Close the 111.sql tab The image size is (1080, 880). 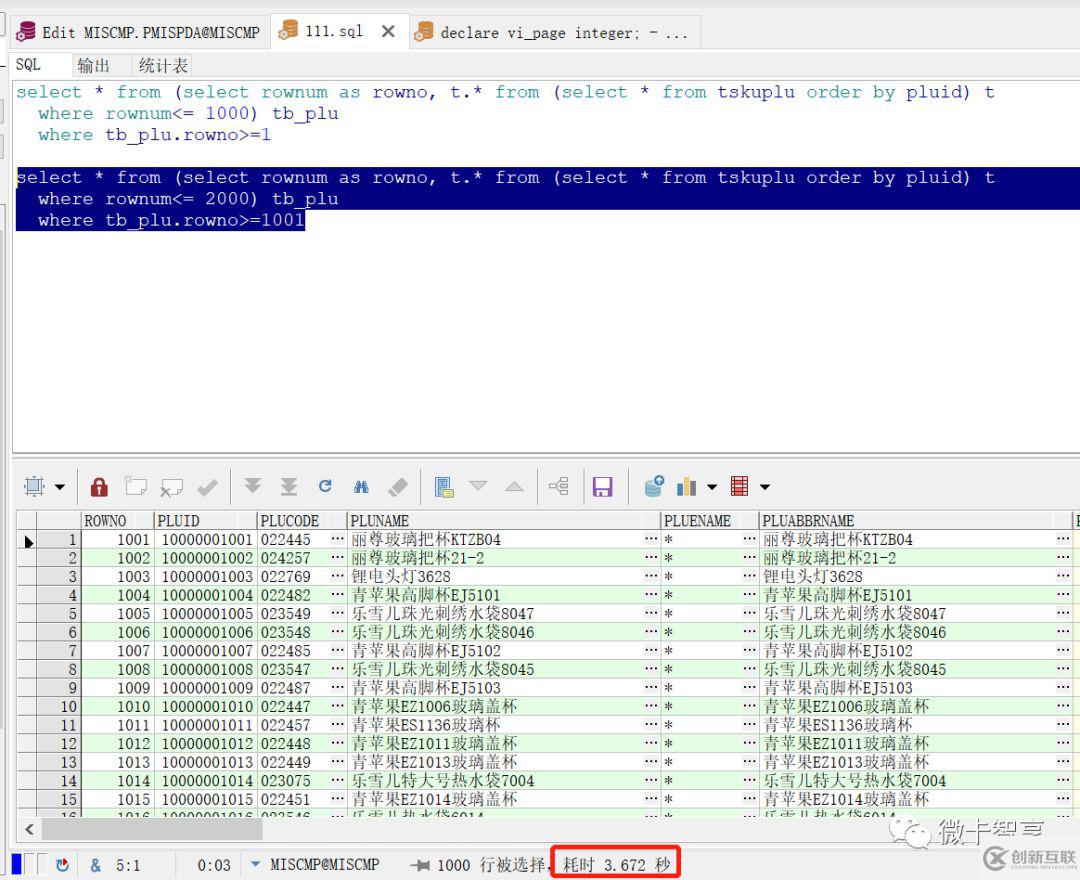coord(388,32)
